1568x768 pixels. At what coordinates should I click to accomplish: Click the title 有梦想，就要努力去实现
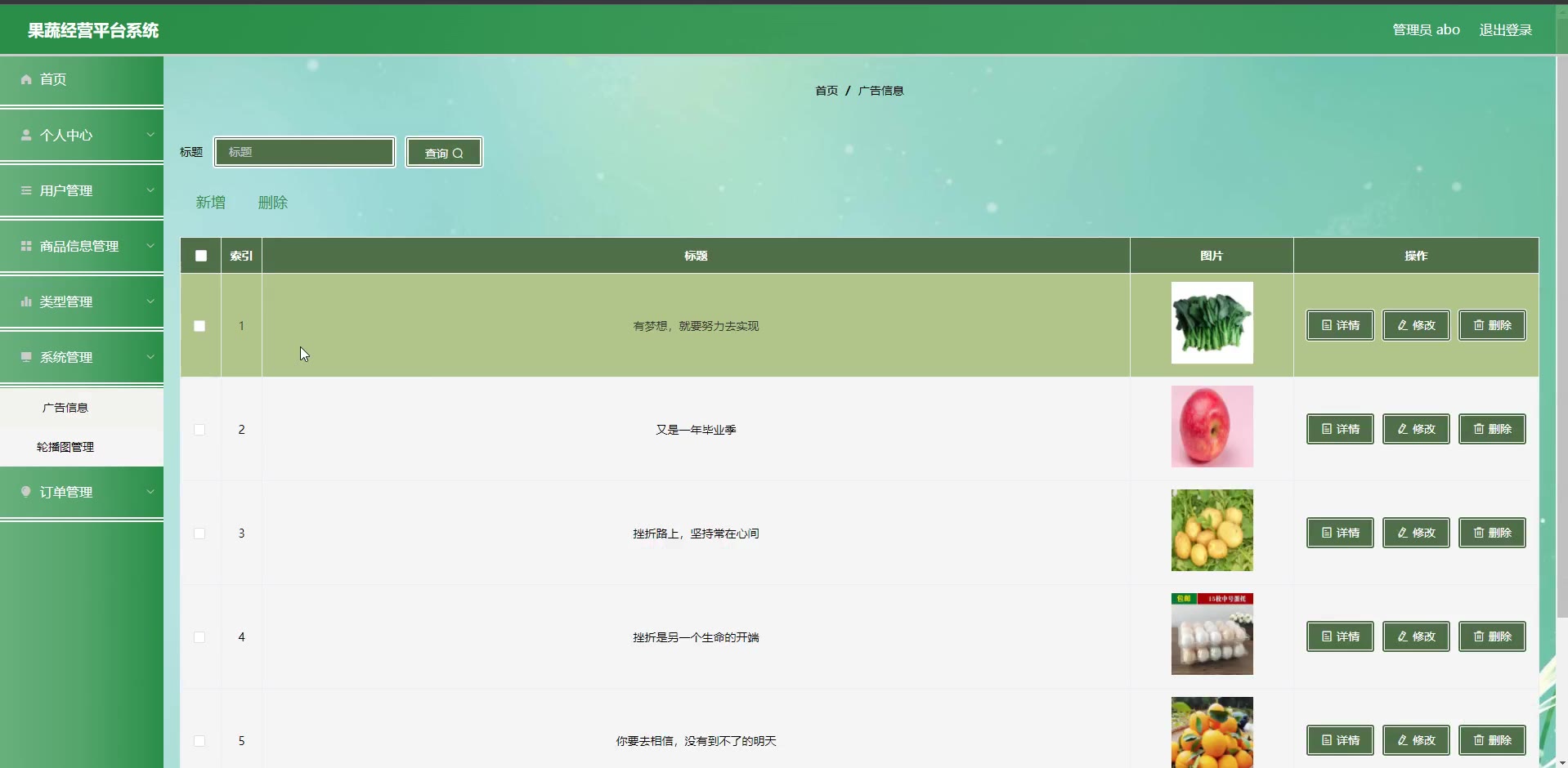coord(696,326)
